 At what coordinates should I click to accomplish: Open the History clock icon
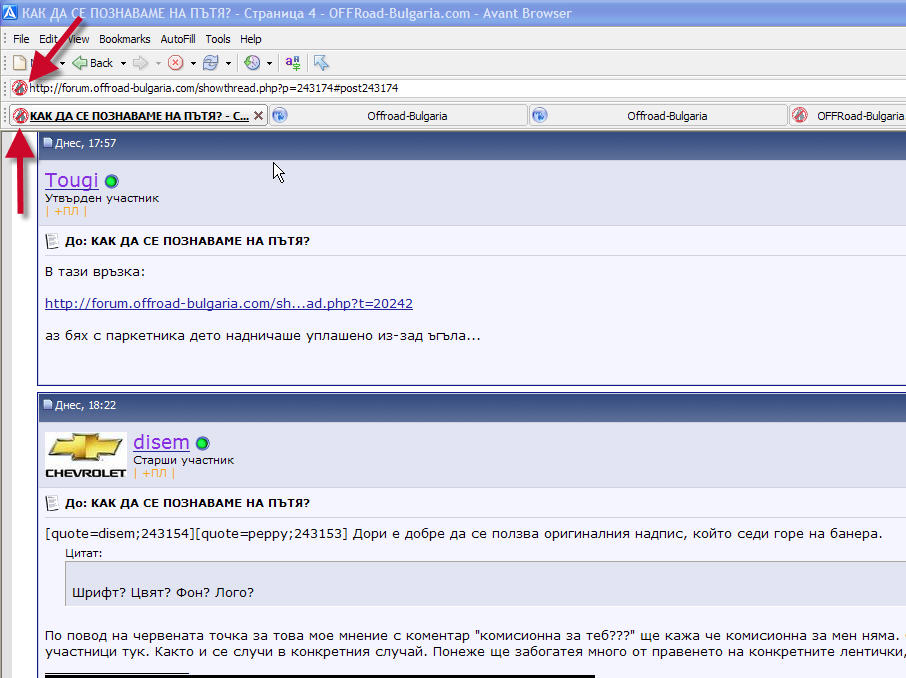coord(251,63)
